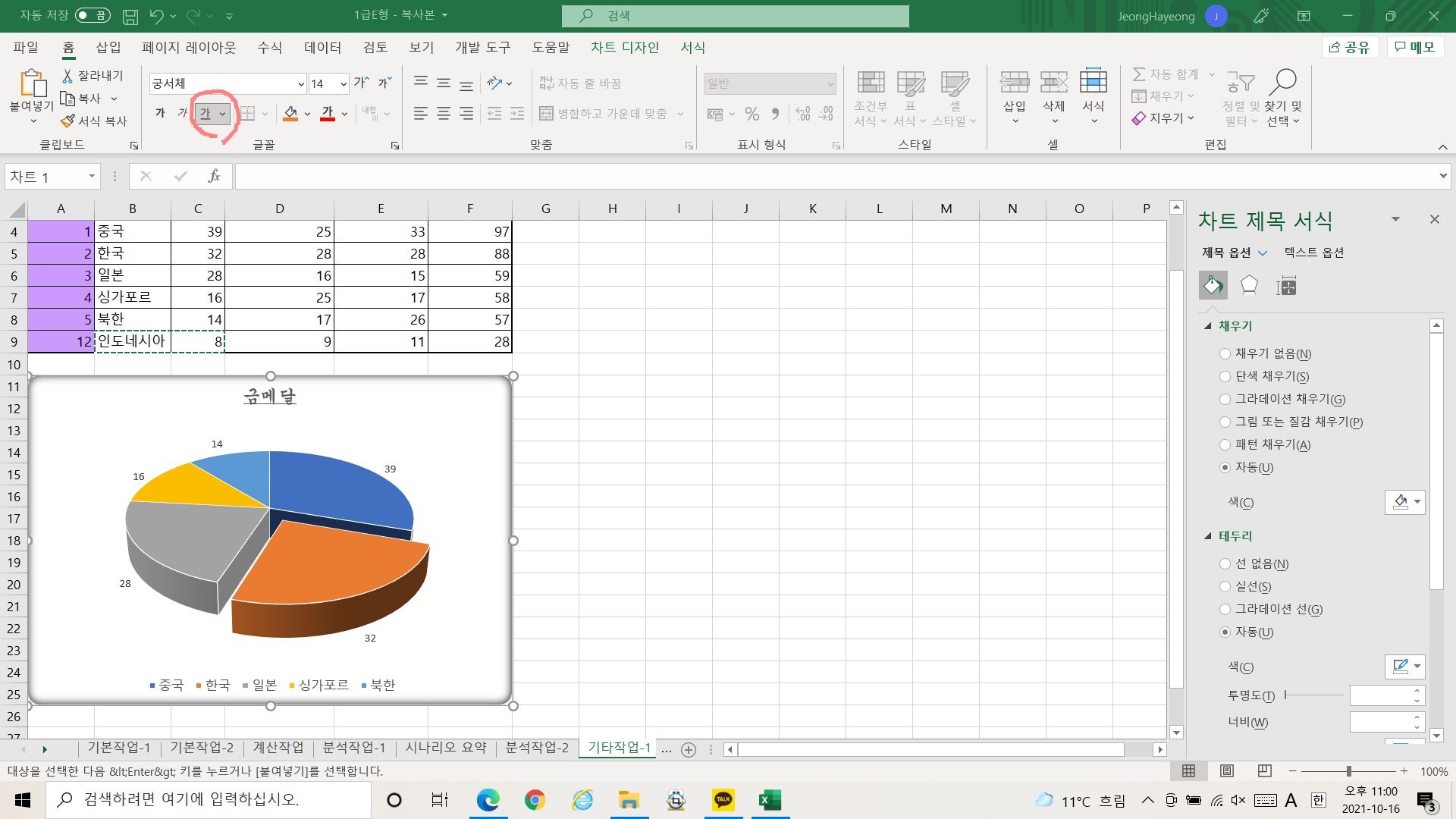
Task: Click the 공유 share button
Action: (x=1351, y=47)
